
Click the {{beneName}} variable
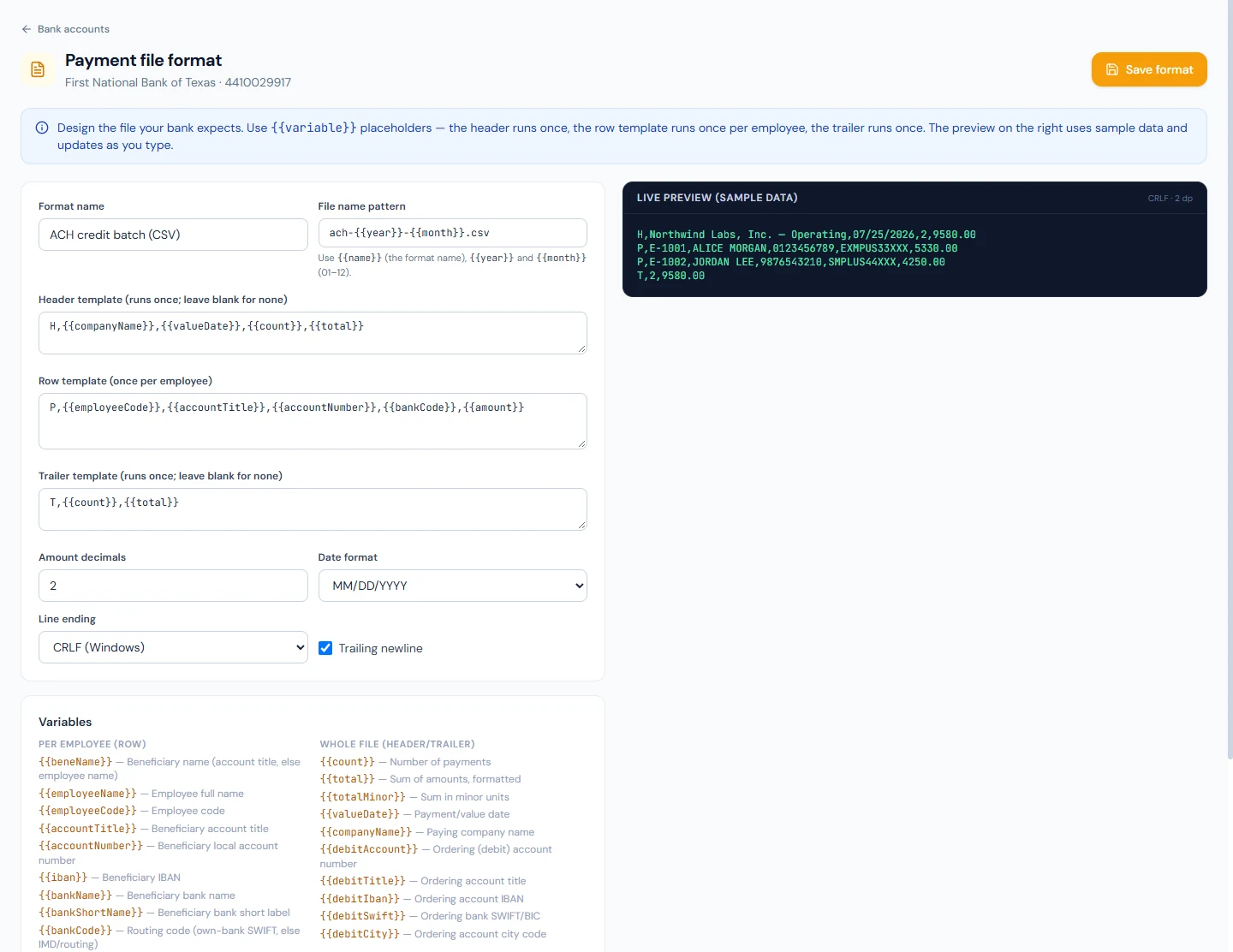coord(75,762)
